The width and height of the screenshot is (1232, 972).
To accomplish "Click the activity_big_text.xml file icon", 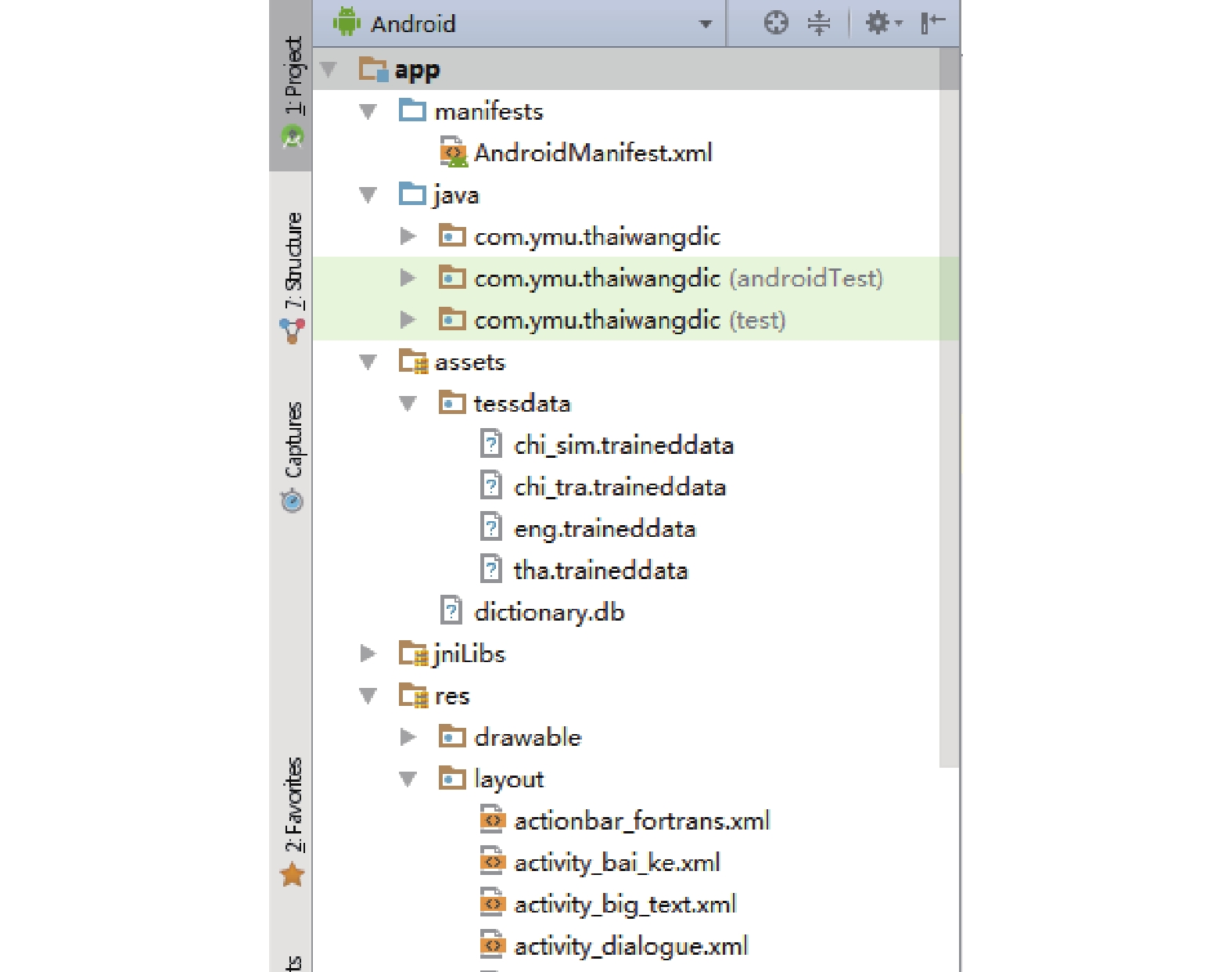I will click(x=492, y=903).
